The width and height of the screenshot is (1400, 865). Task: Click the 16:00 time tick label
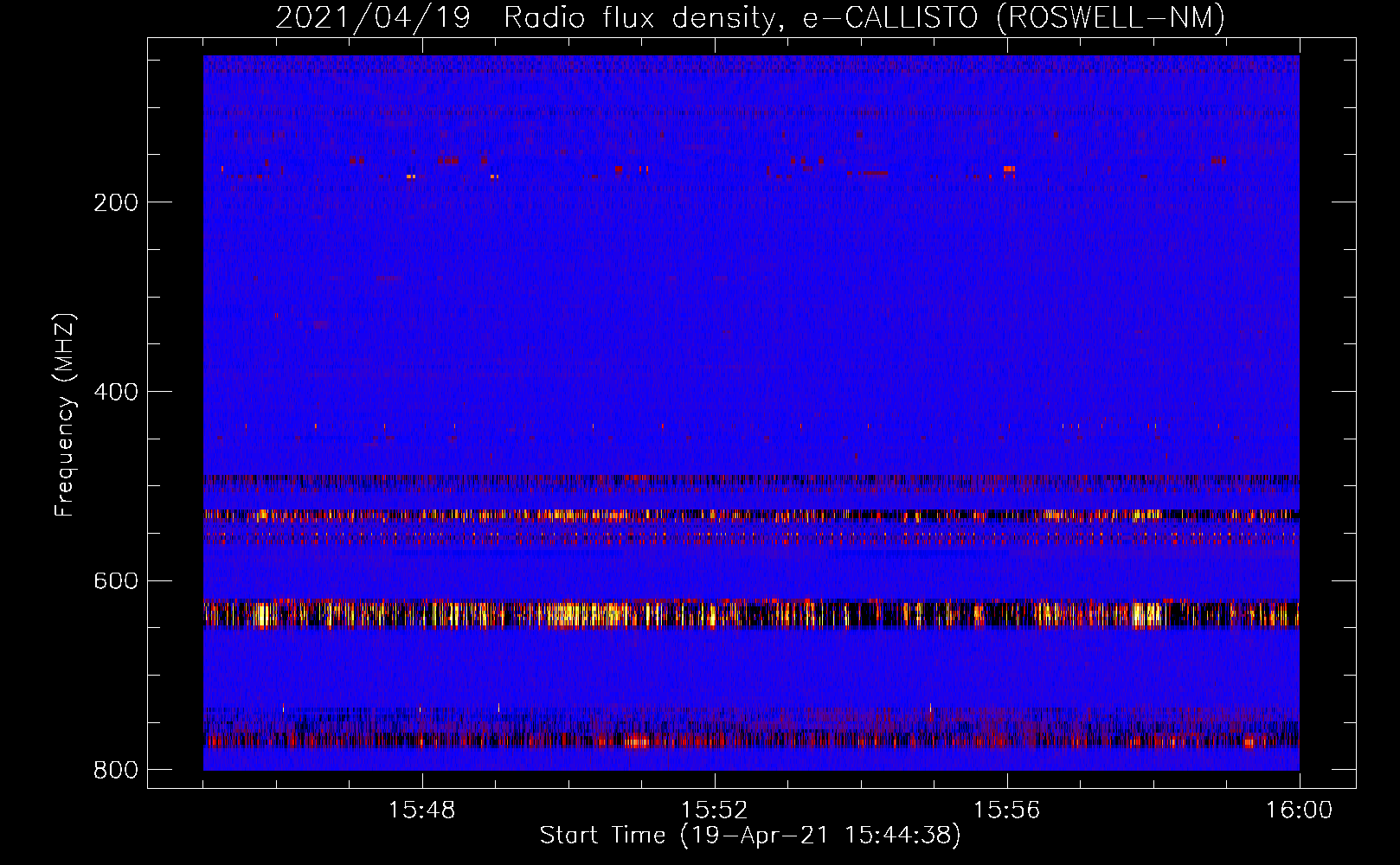[x=1299, y=811]
